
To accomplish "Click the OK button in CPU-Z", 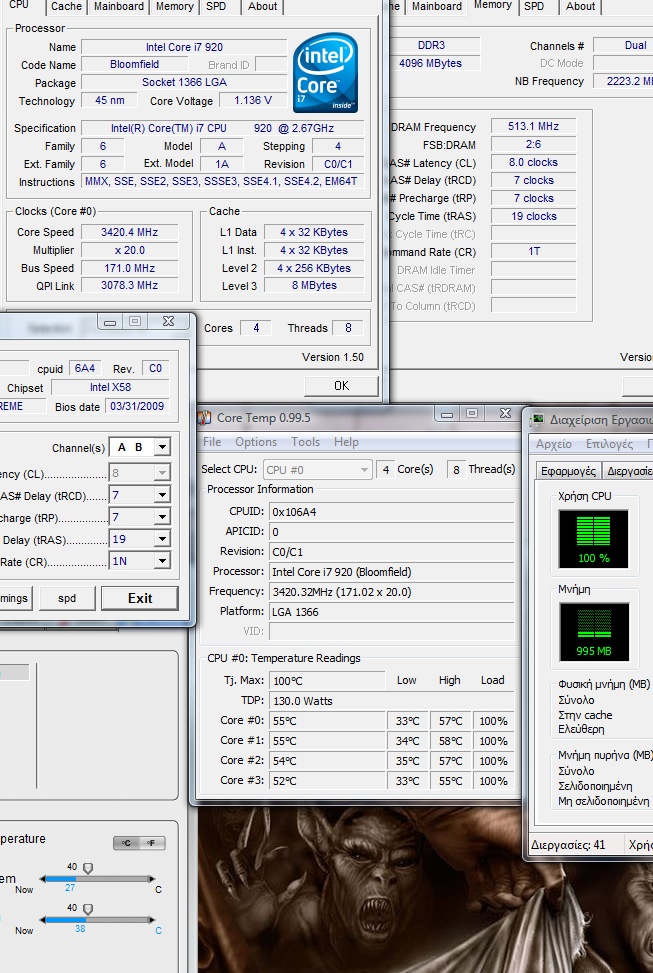I will click(x=341, y=386).
